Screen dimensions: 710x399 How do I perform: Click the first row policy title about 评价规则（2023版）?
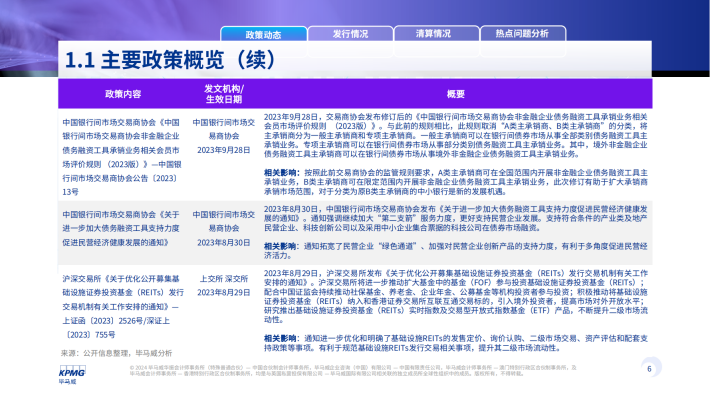tap(122, 157)
